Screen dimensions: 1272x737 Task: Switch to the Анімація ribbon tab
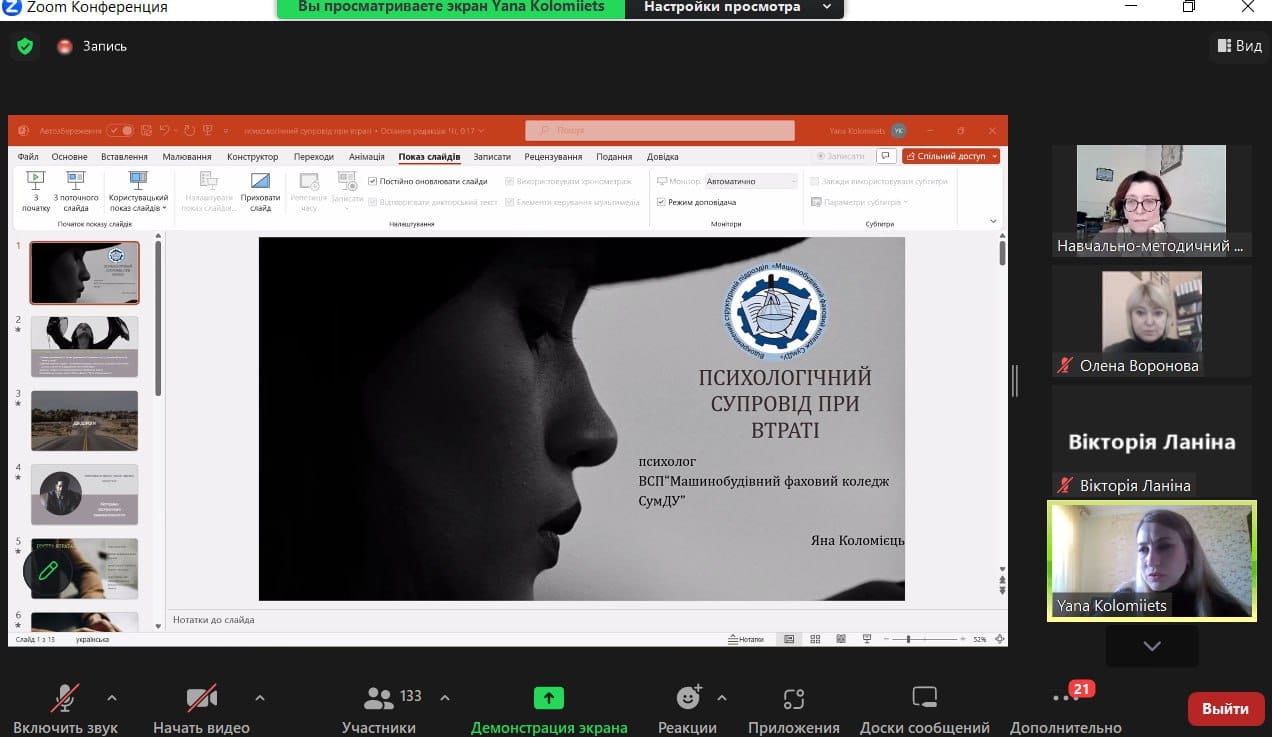pyautogui.click(x=366, y=157)
